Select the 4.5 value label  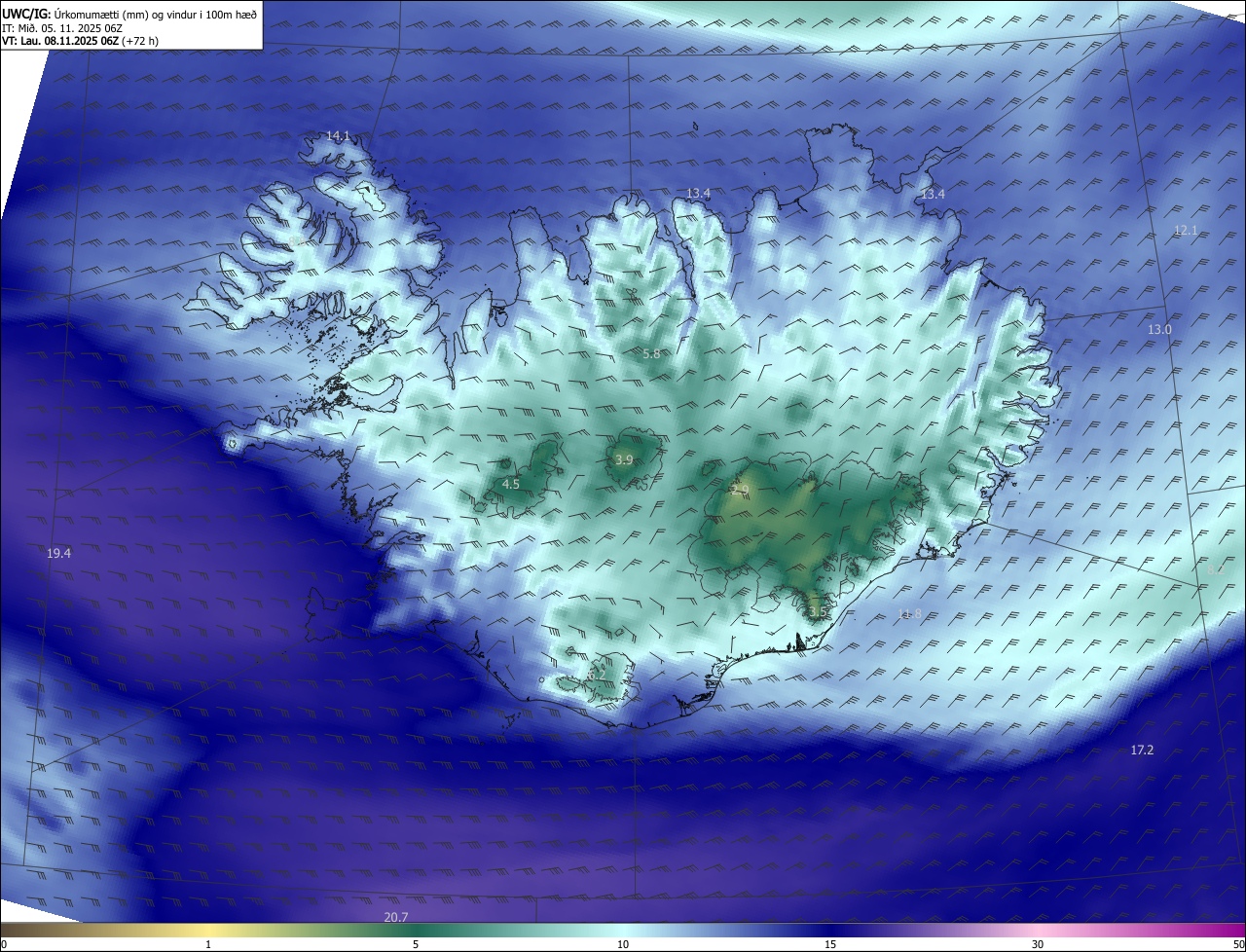pos(511,484)
